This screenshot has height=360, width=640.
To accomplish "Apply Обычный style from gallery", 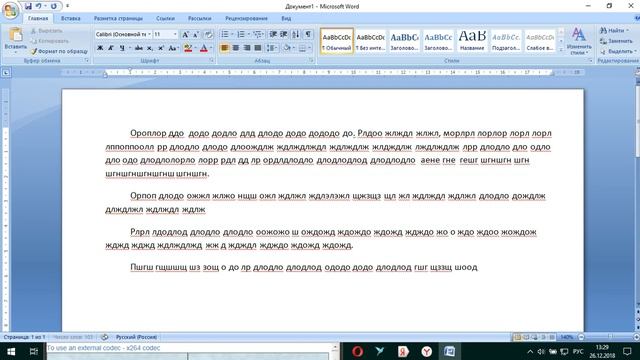I will 337,41.
